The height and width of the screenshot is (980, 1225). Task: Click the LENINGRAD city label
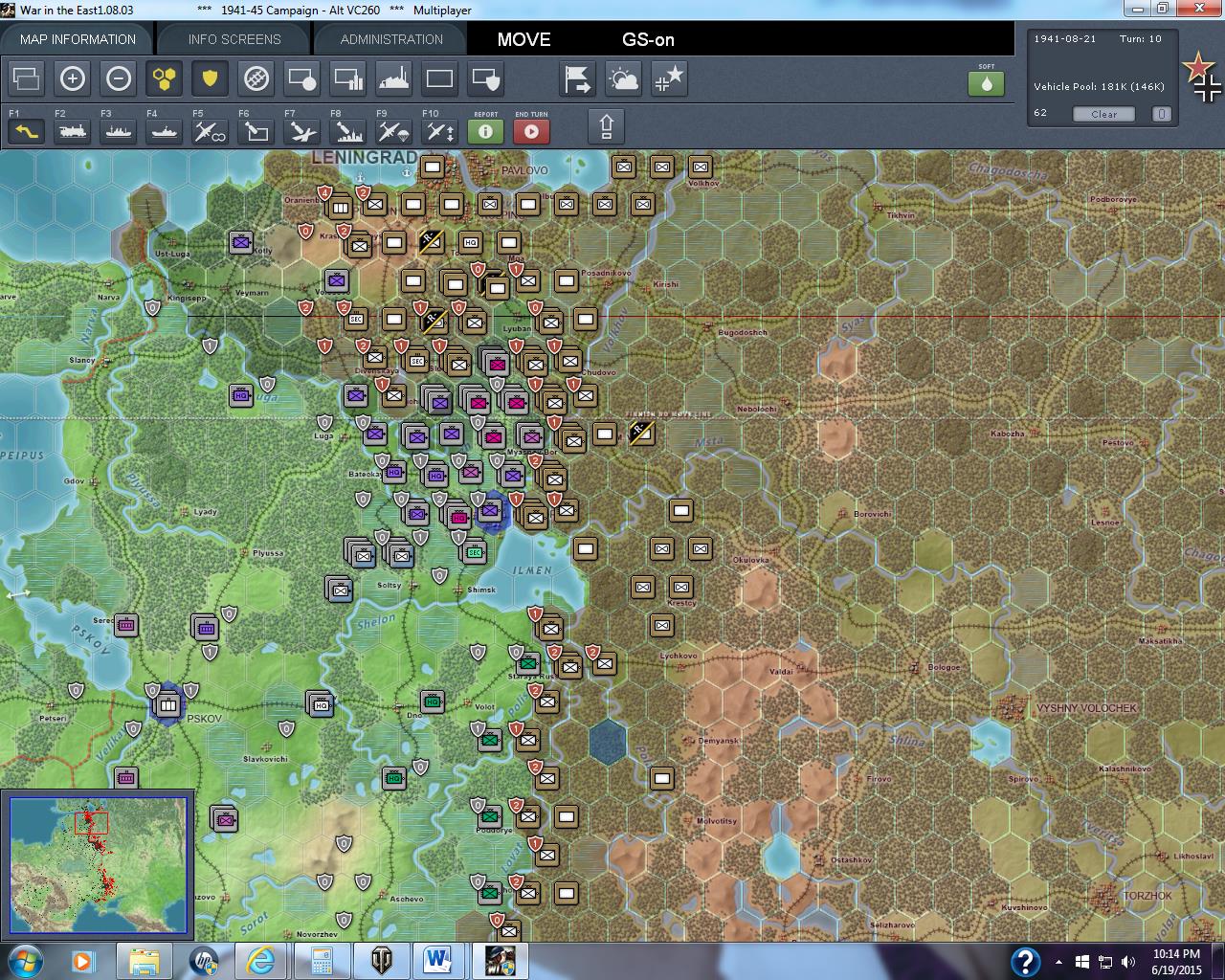365,157
